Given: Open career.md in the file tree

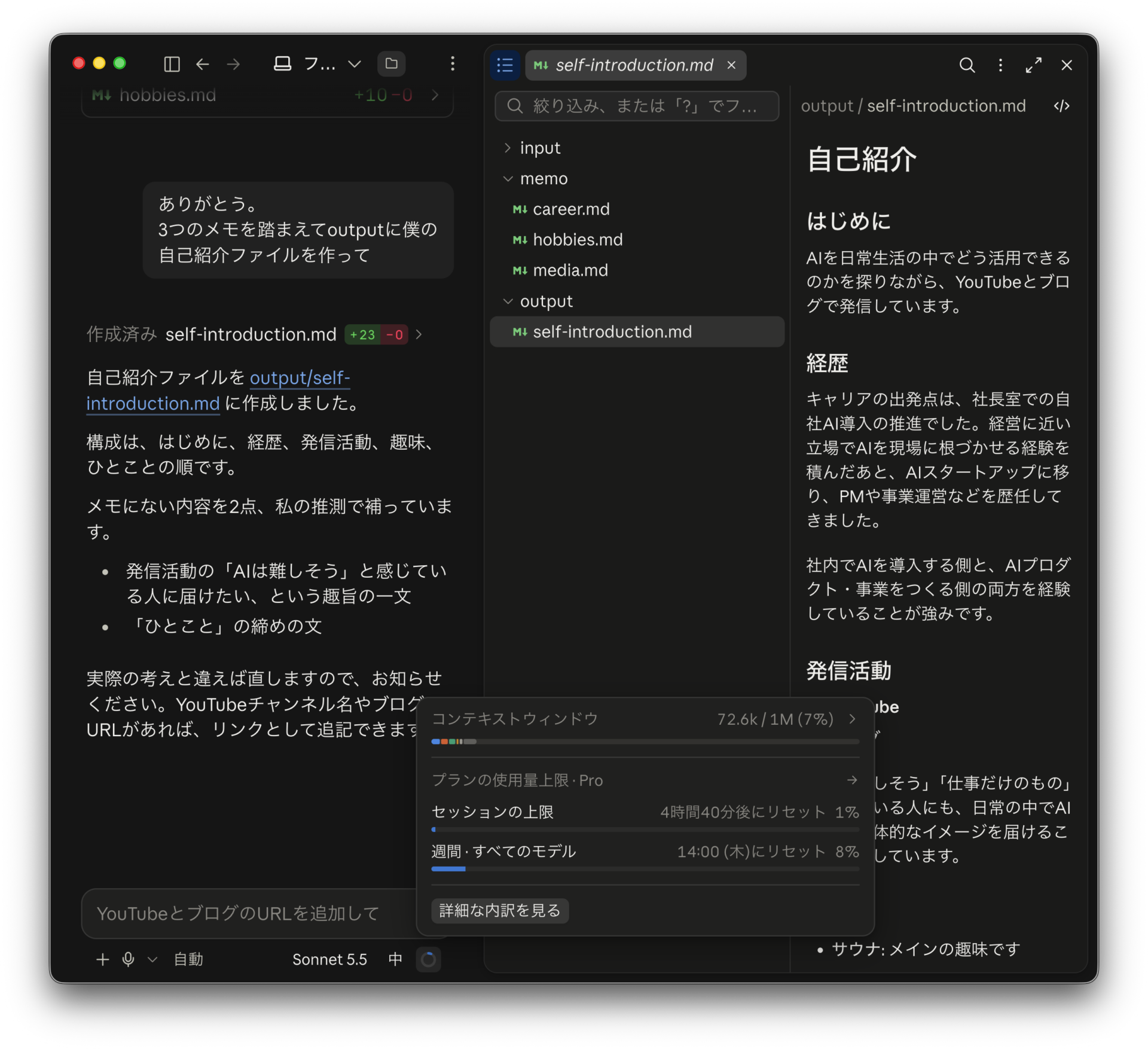Looking at the screenshot, I should [637, 209].
